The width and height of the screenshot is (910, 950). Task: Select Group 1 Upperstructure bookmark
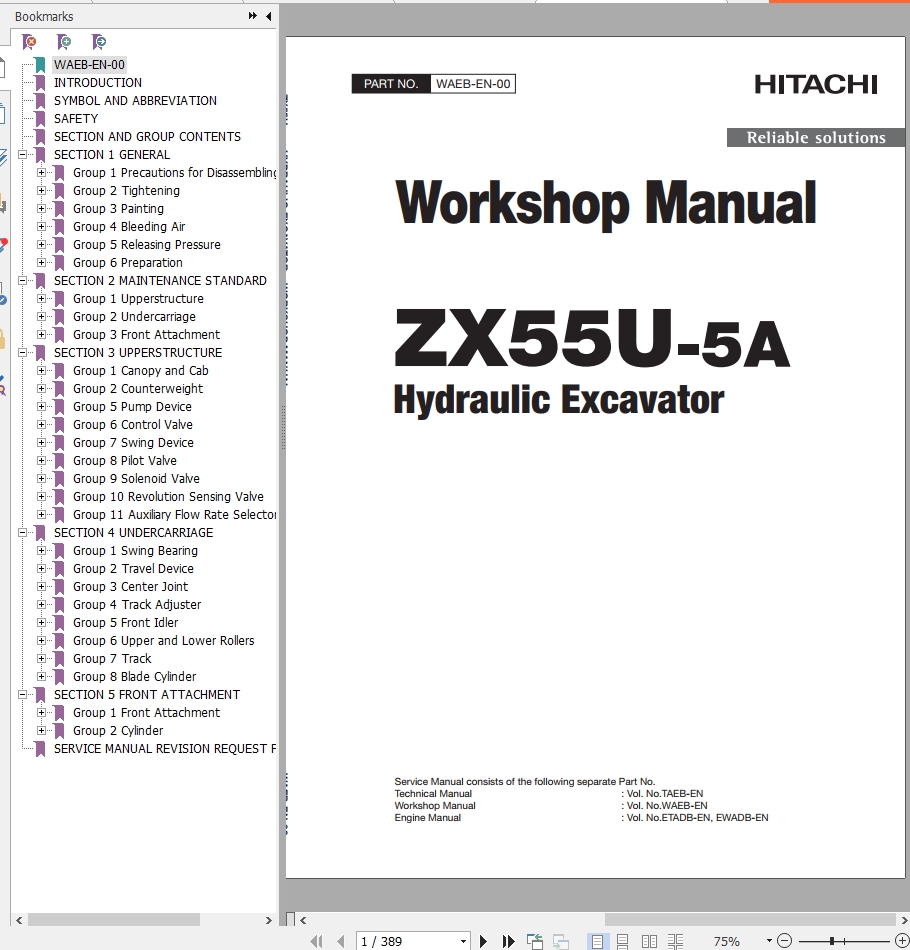(x=138, y=299)
